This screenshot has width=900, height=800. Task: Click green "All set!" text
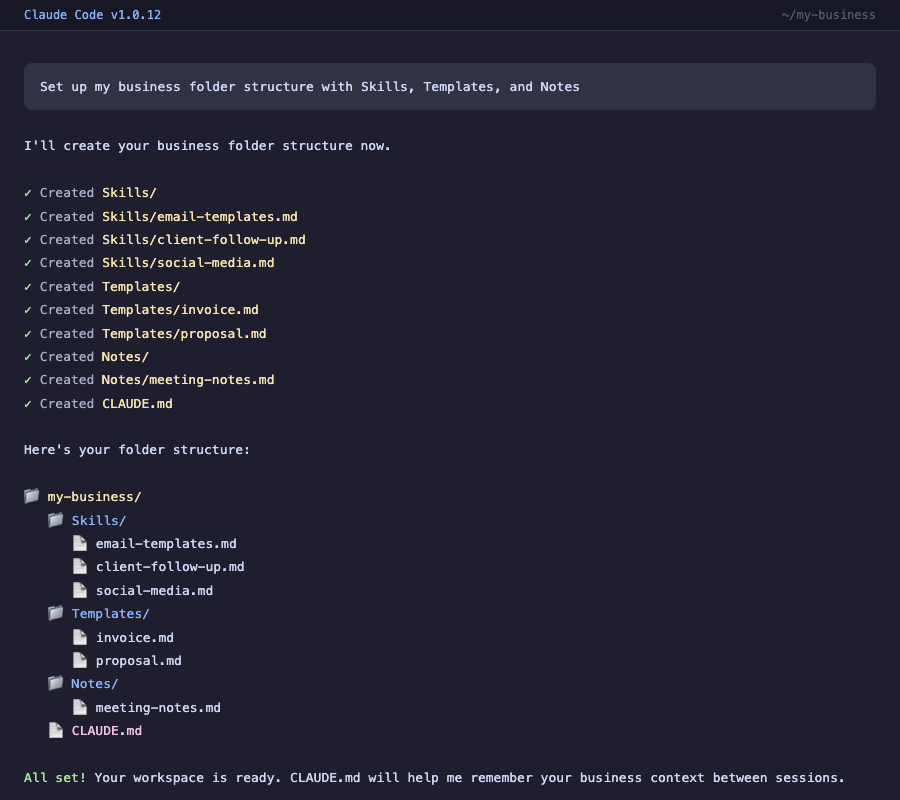coord(55,778)
